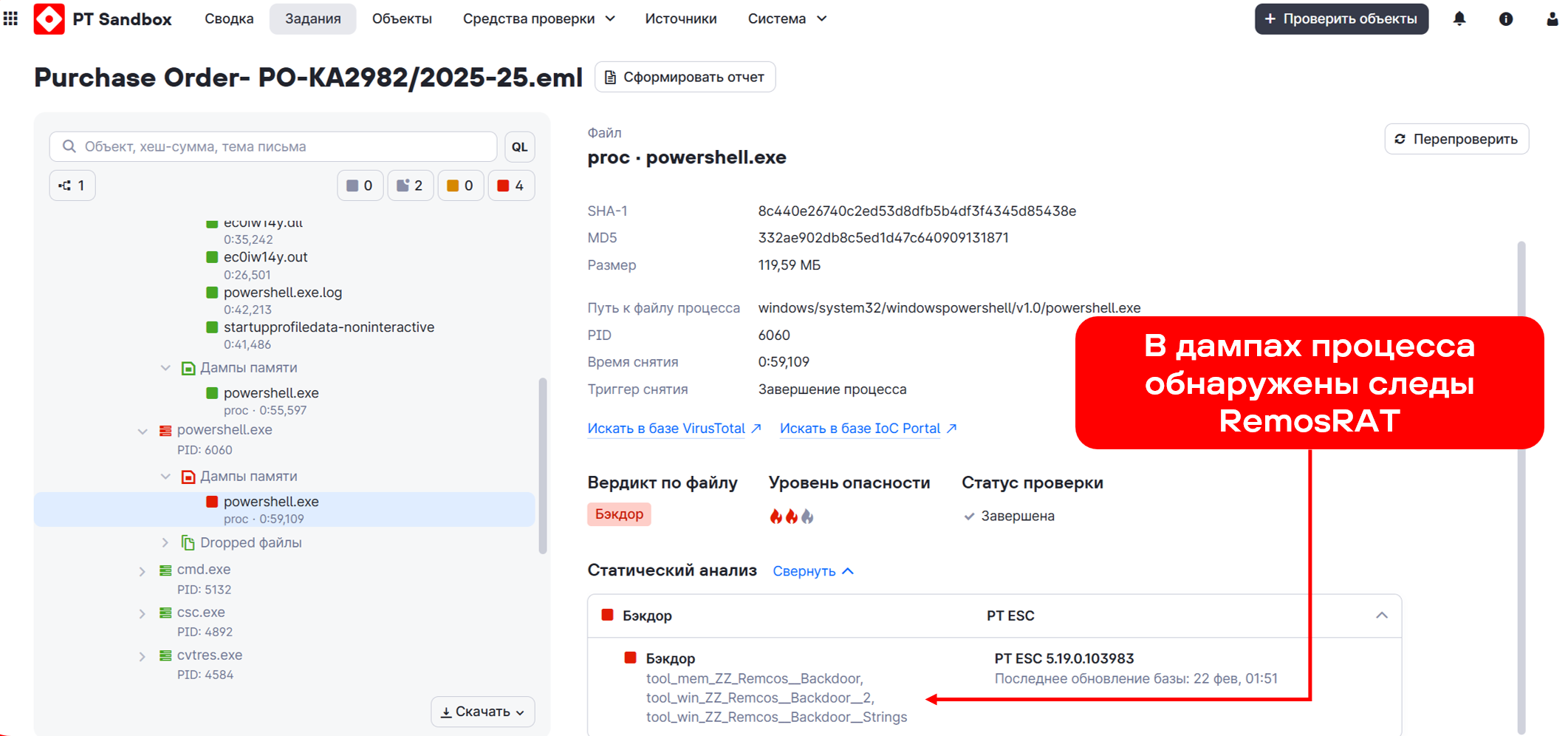Expand the Dropped файлы folder

pyautogui.click(x=165, y=543)
